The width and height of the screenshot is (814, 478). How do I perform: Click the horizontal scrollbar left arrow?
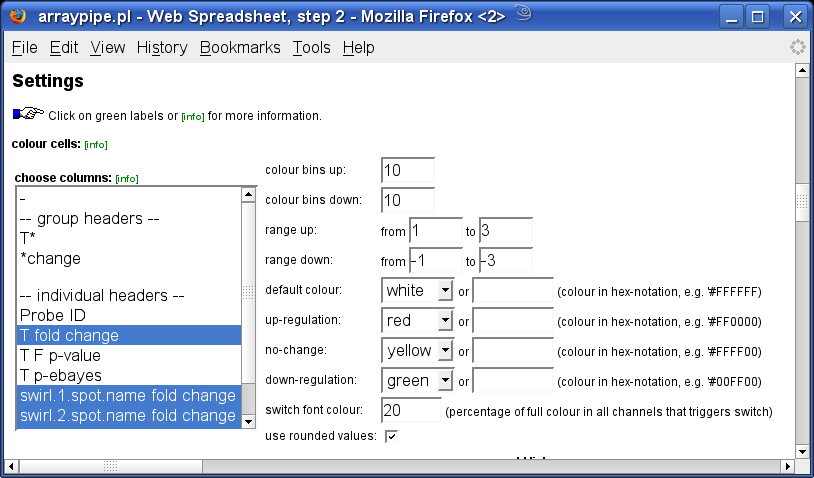11,466
